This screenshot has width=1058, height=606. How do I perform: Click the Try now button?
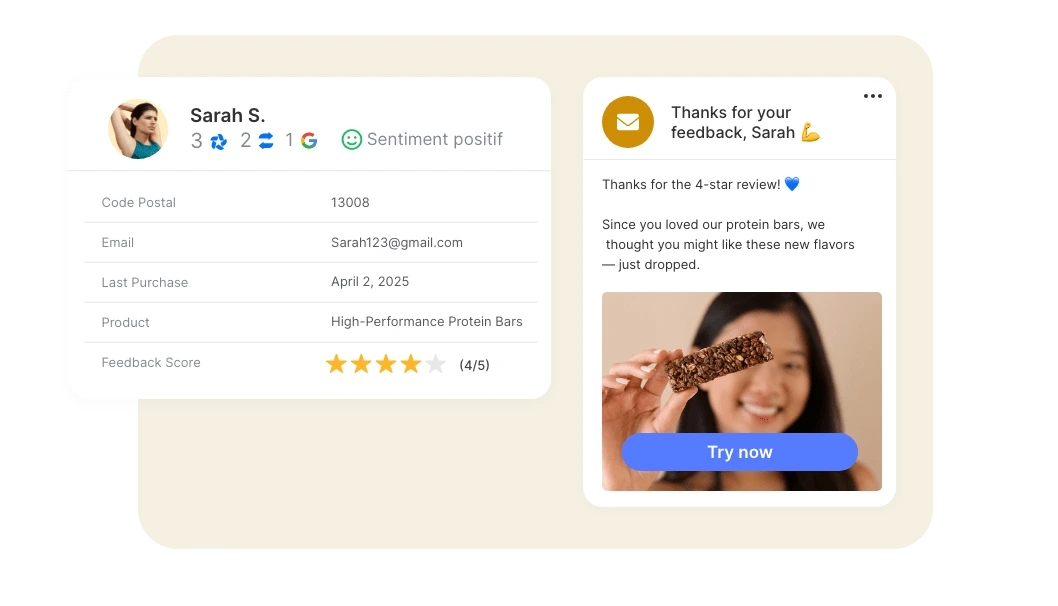point(740,452)
